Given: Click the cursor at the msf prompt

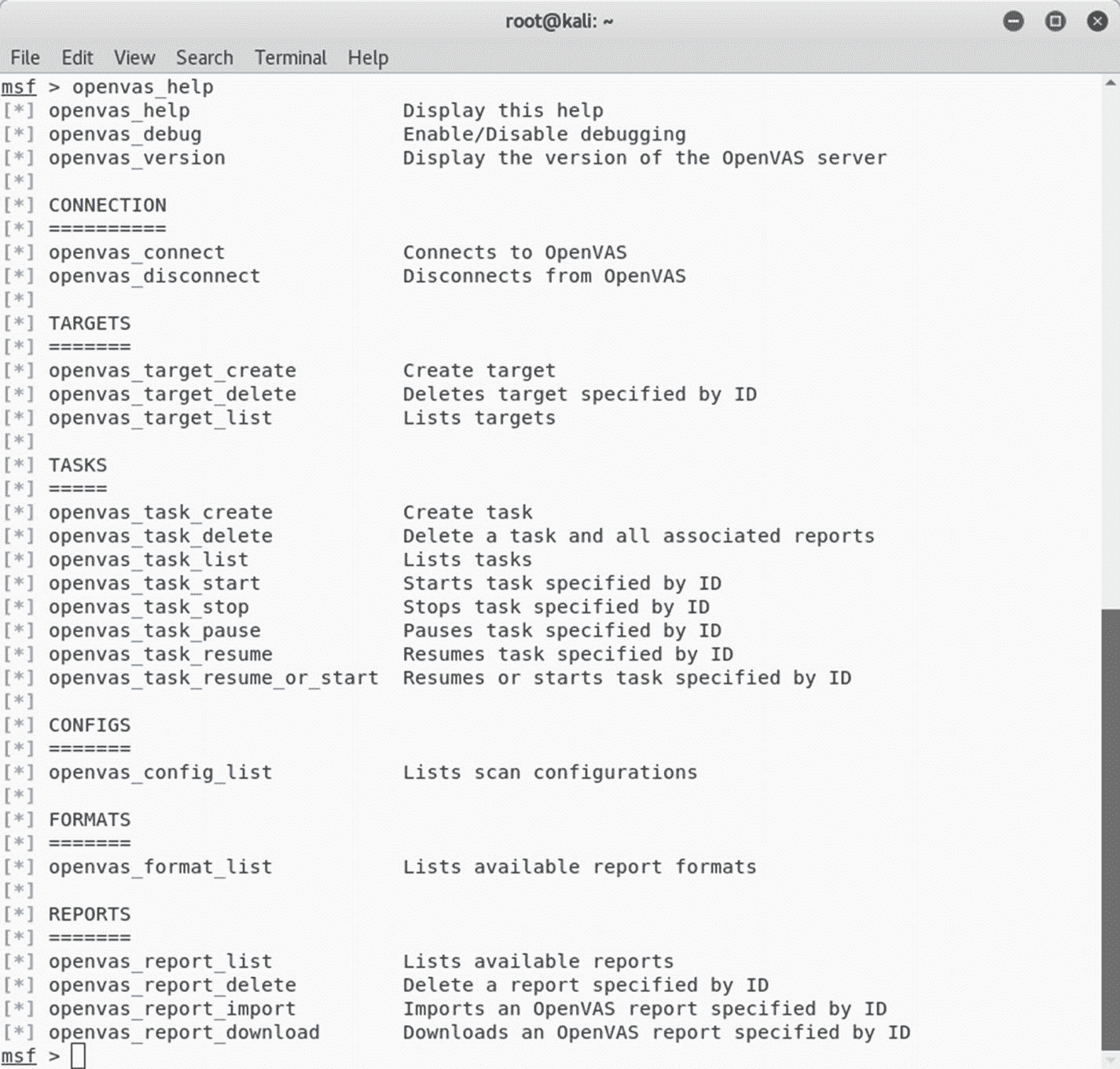Looking at the screenshot, I should point(78,1056).
